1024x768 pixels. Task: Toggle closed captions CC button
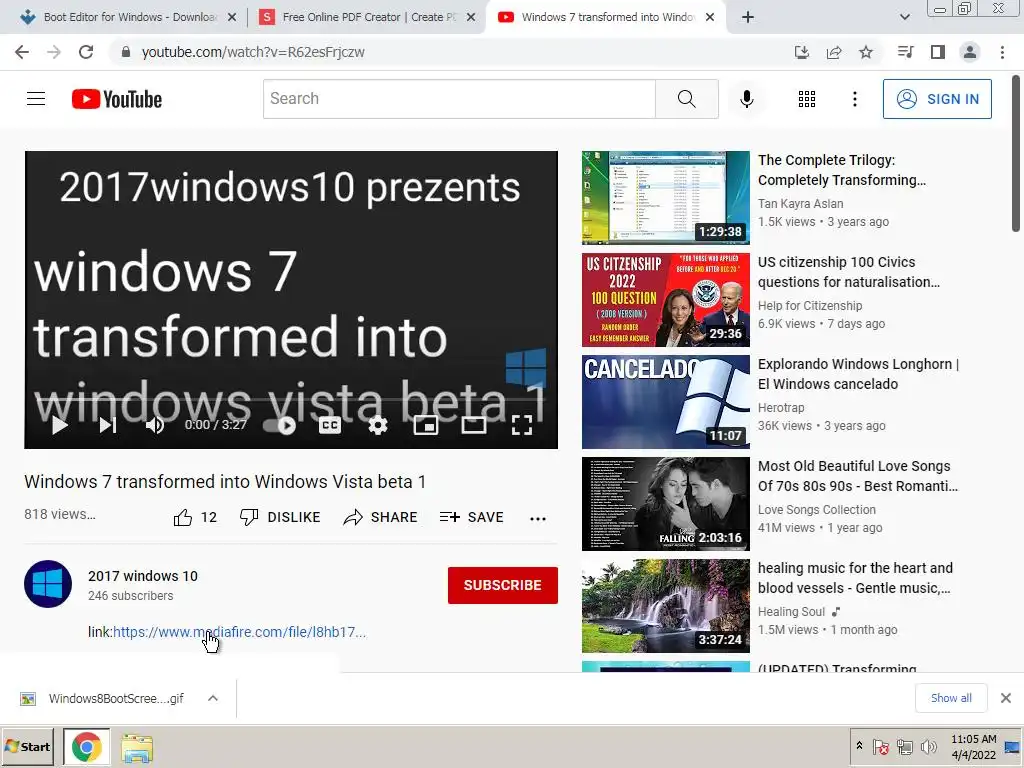(x=330, y=425)
